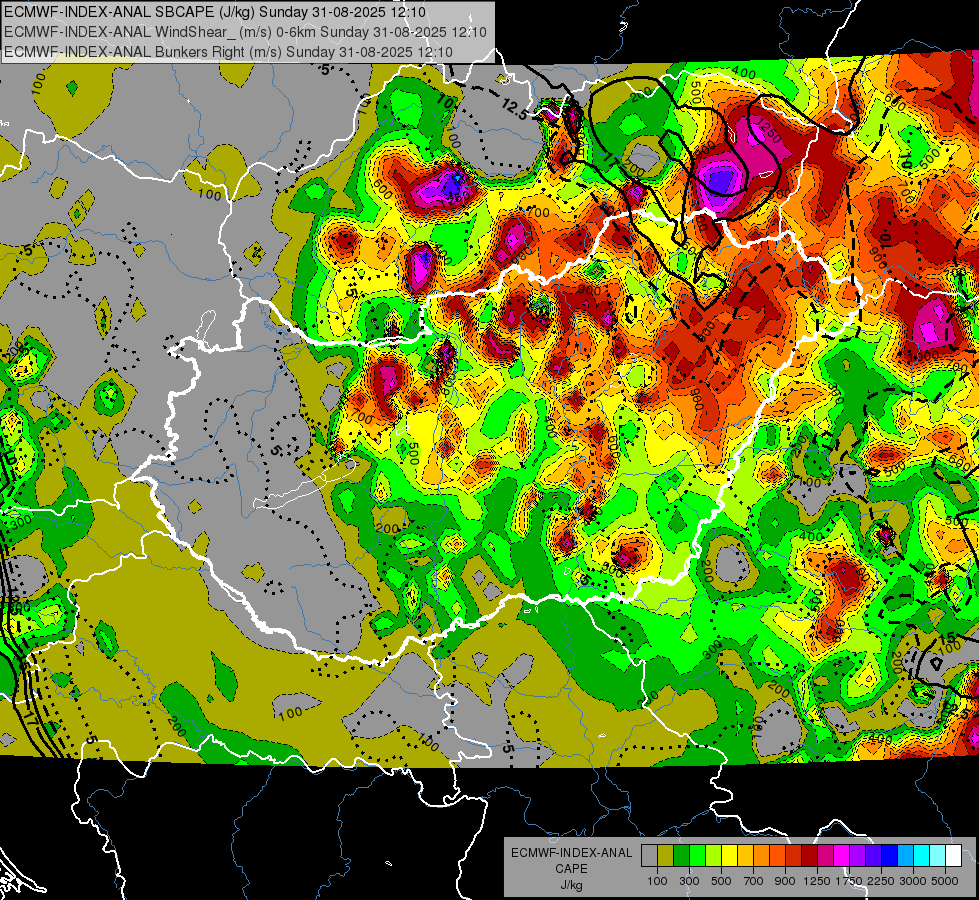This screenshot has width=979, height=900.
Task: Click the legend value 300
Action: [689, 881]
